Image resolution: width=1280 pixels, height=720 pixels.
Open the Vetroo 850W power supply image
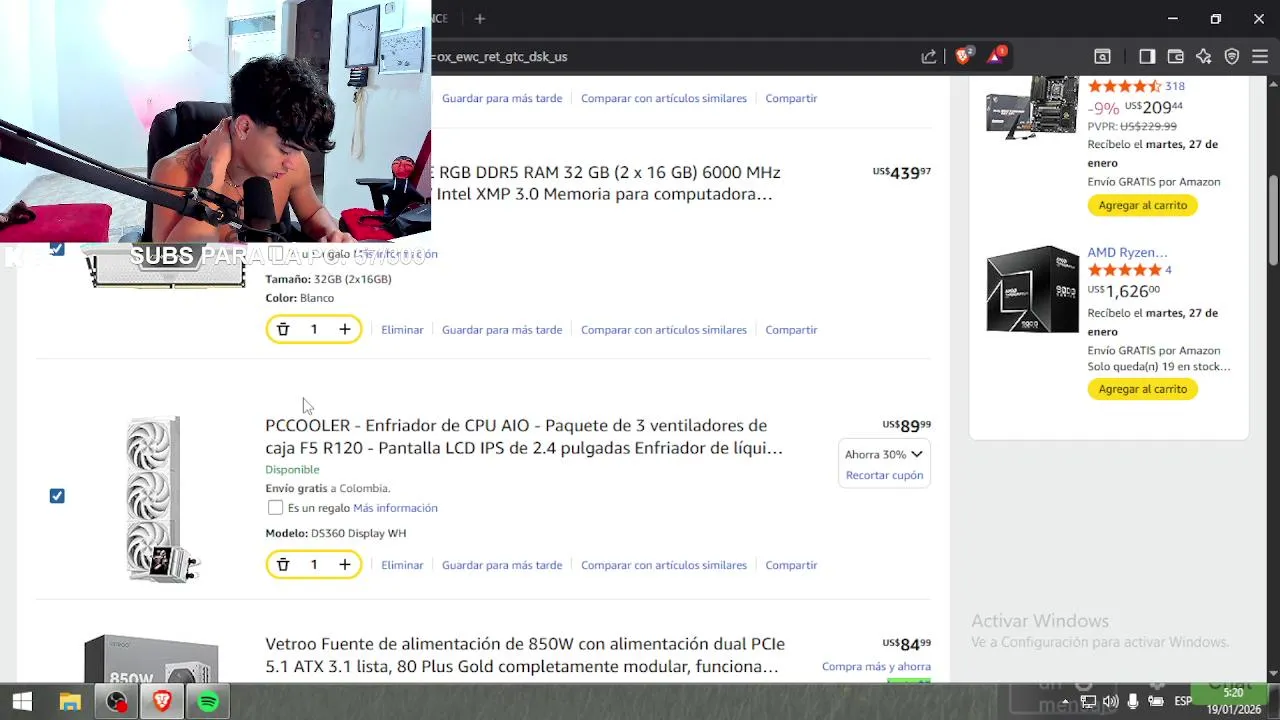pos(151,657)
